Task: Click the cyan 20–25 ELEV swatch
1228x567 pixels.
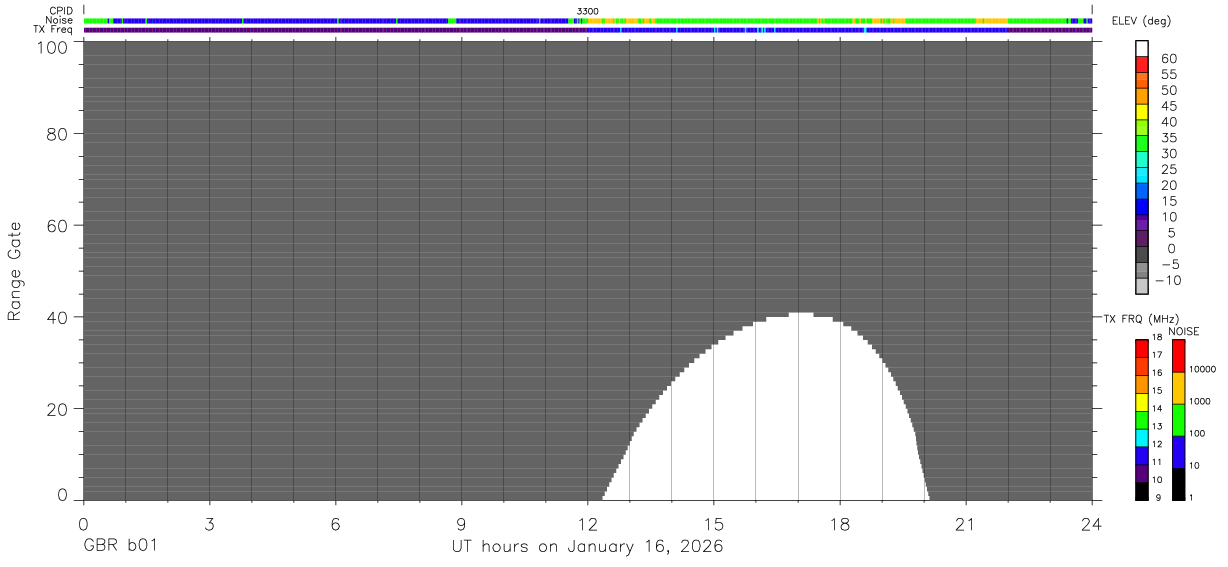Action: coord(1142,177)
